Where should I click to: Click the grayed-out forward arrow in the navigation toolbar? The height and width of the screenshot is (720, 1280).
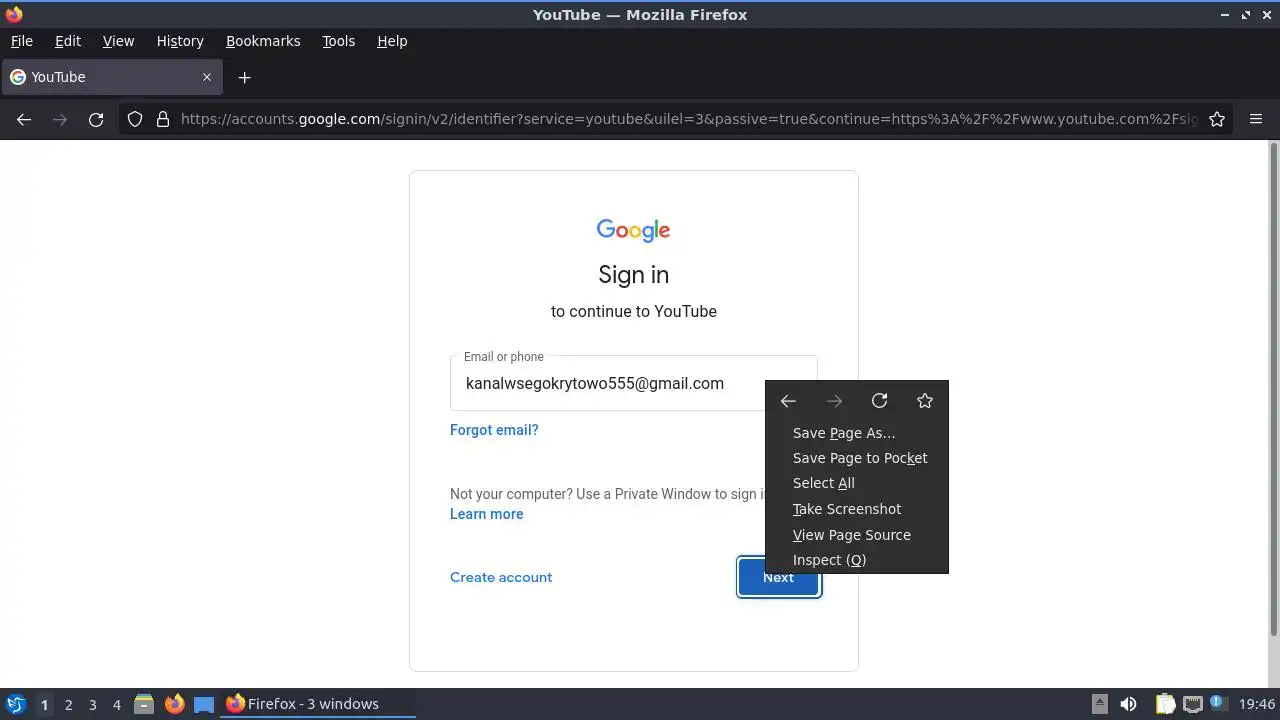tap(60, 119)
